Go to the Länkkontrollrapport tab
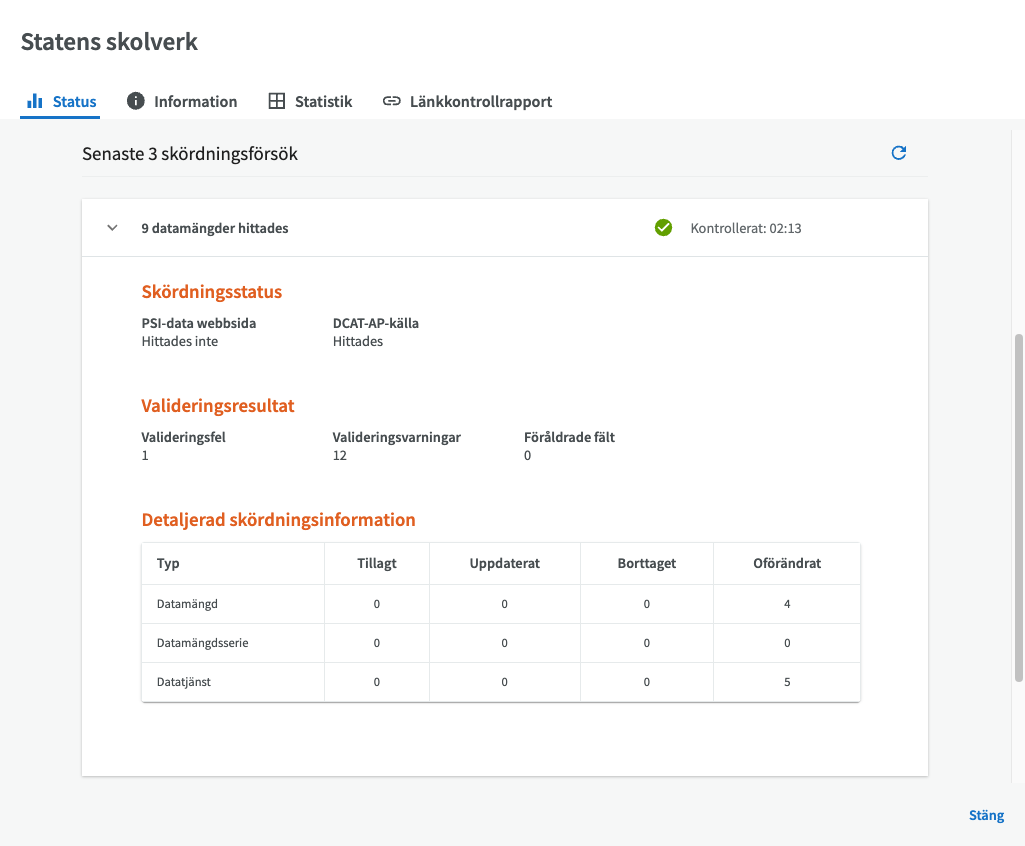The image size is (1025, 846). (467, 101)
